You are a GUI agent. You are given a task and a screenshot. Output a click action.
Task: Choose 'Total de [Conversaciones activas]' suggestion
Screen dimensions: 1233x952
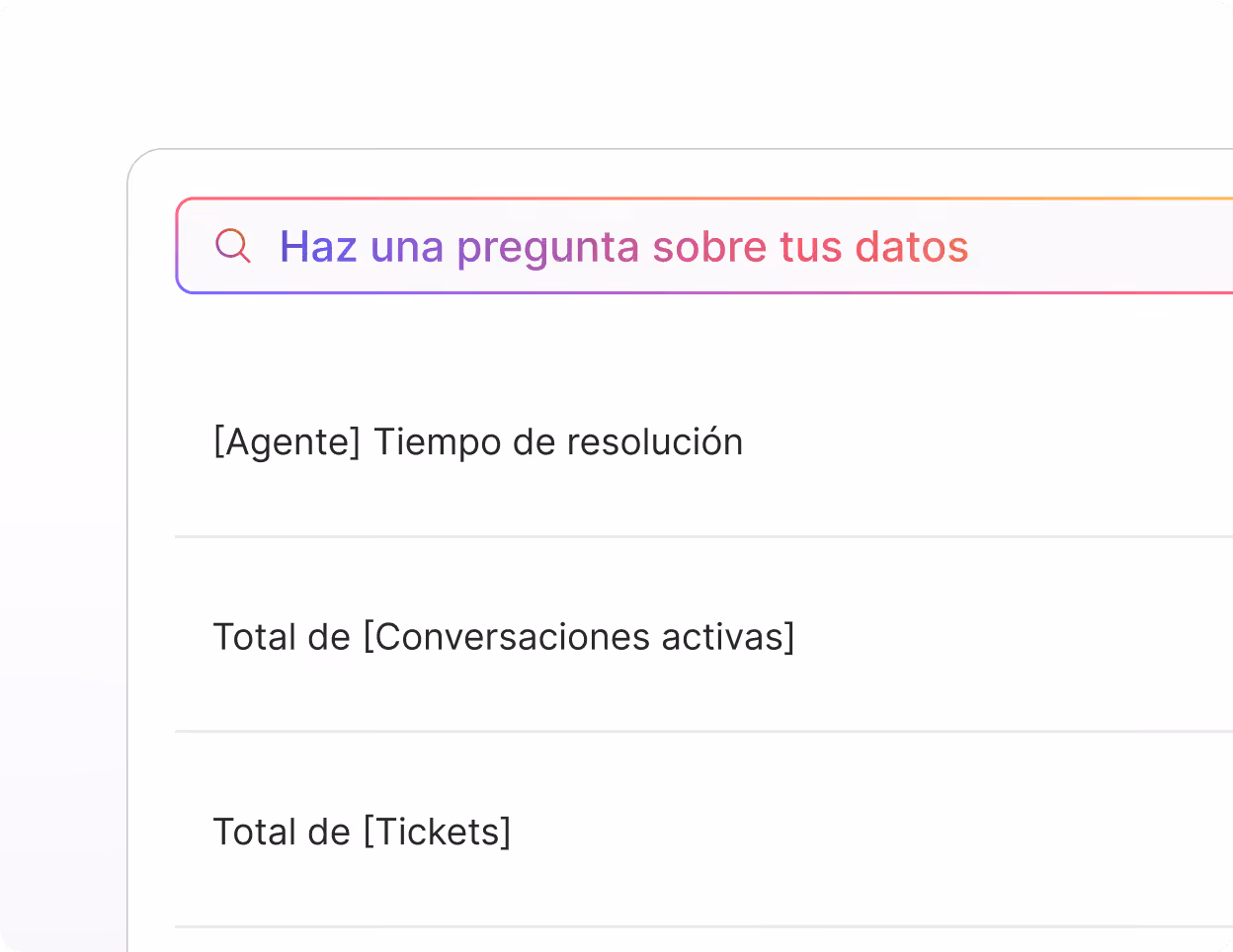pyautogui.click(x=504, y=637)
